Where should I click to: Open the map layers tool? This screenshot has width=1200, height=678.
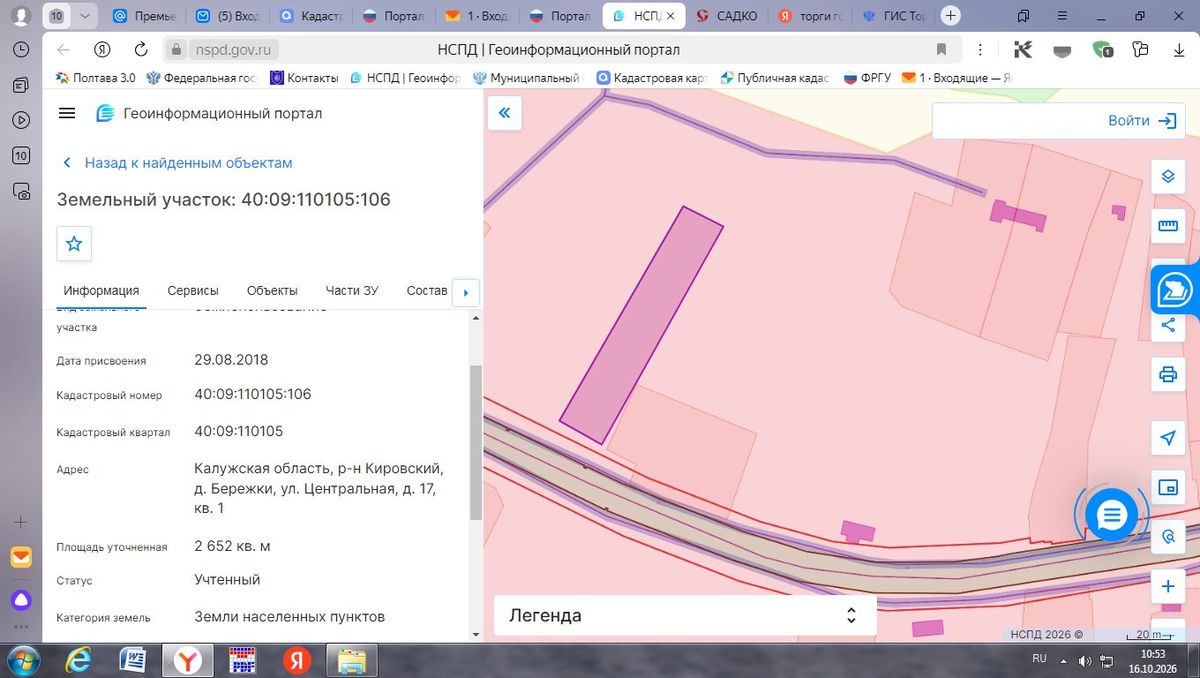tap(1167, 177)
